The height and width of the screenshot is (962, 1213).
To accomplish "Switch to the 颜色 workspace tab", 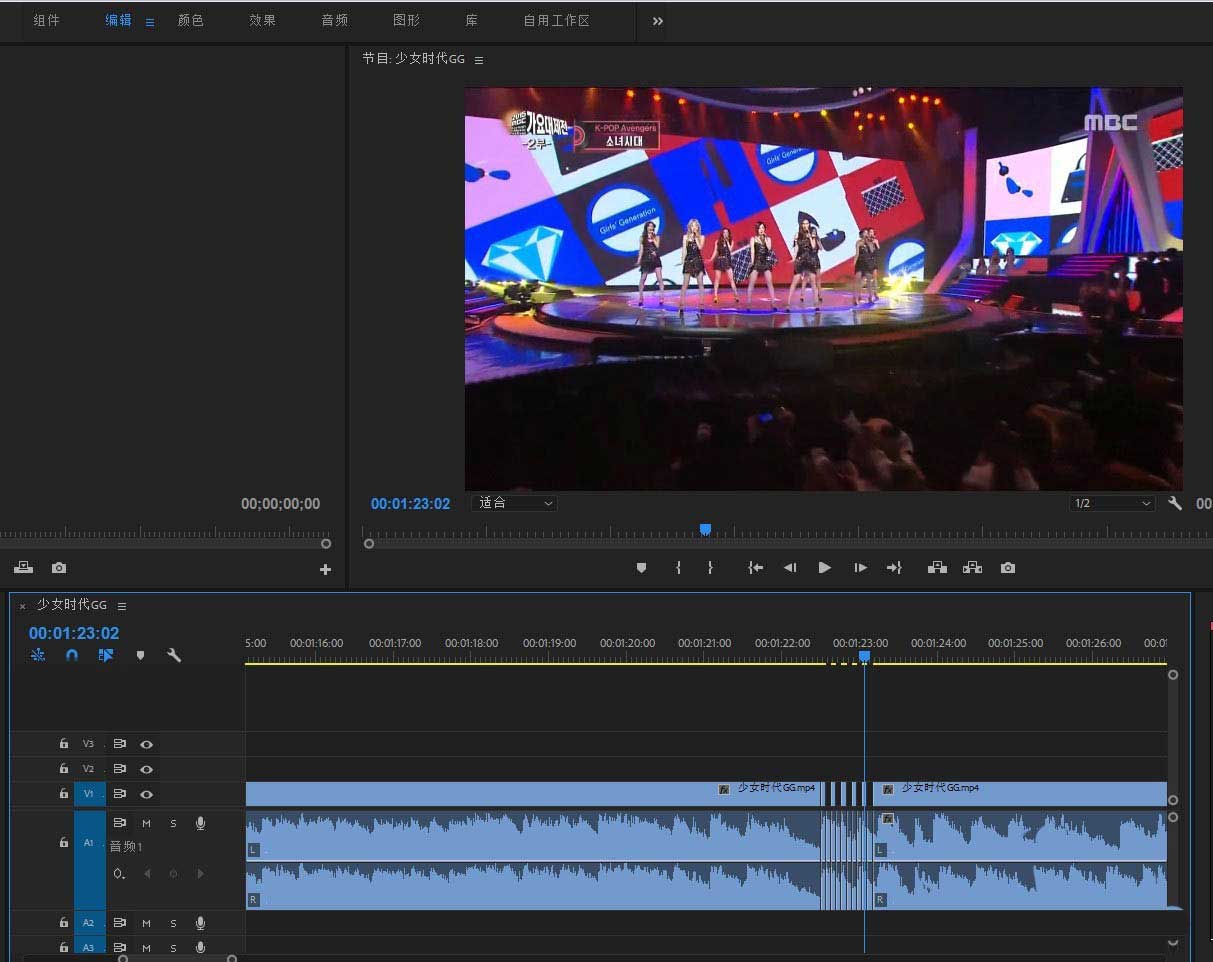I will (191, 21).
